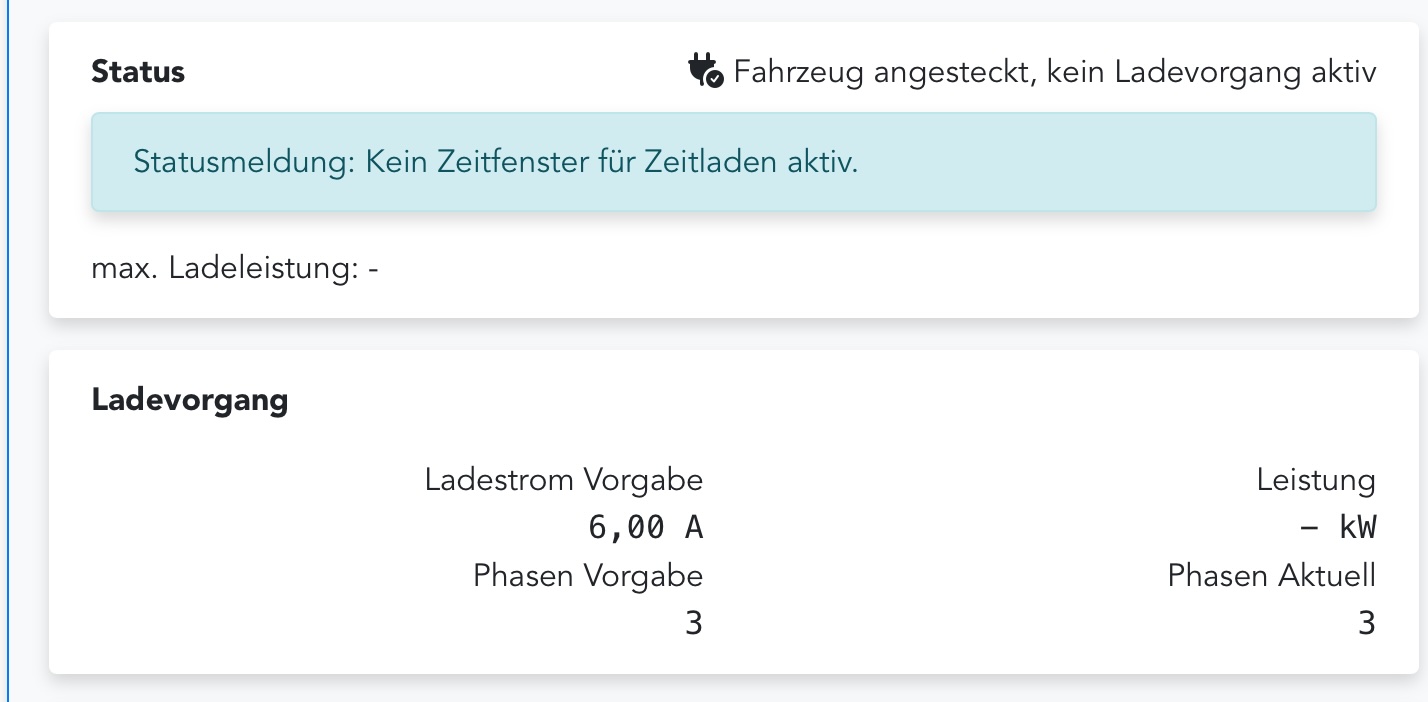This screenshot has width=1428, height=702.
Task: Select the dash placeholder next to kW
Action: pos(1308,527)
